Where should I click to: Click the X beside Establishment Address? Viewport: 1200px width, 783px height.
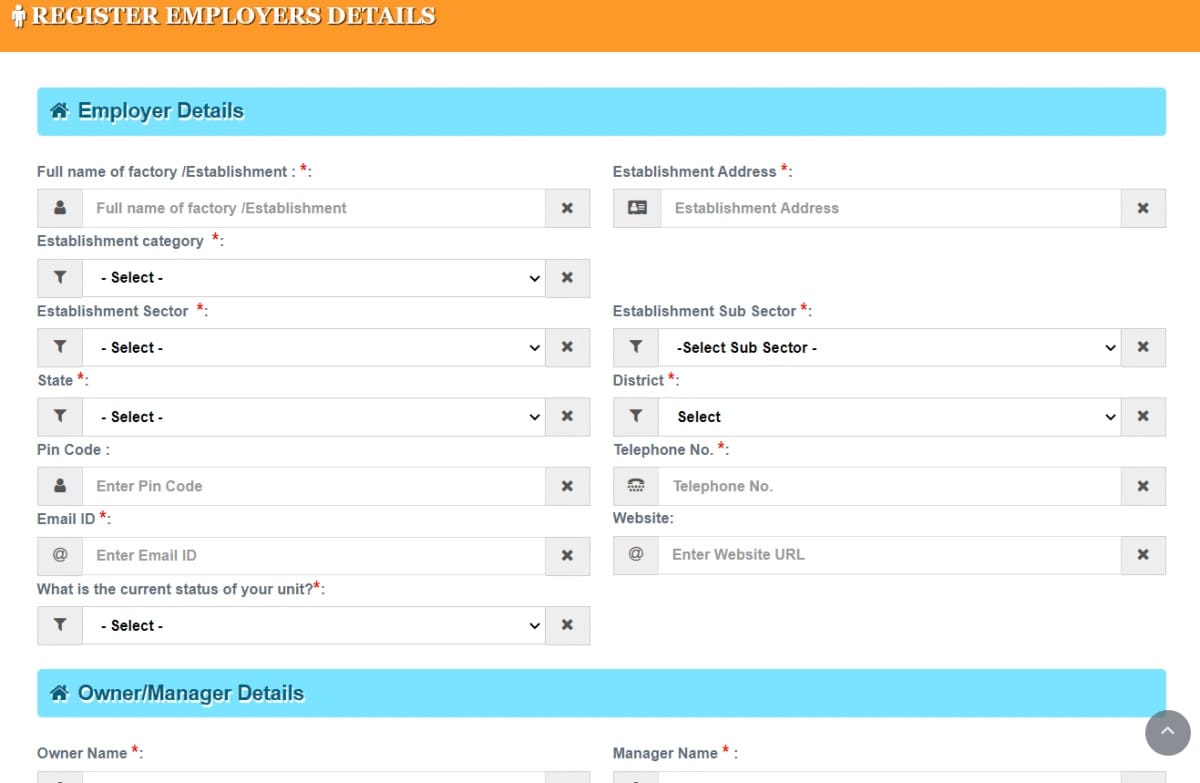pyautogui.click(x=1143, y=208)
